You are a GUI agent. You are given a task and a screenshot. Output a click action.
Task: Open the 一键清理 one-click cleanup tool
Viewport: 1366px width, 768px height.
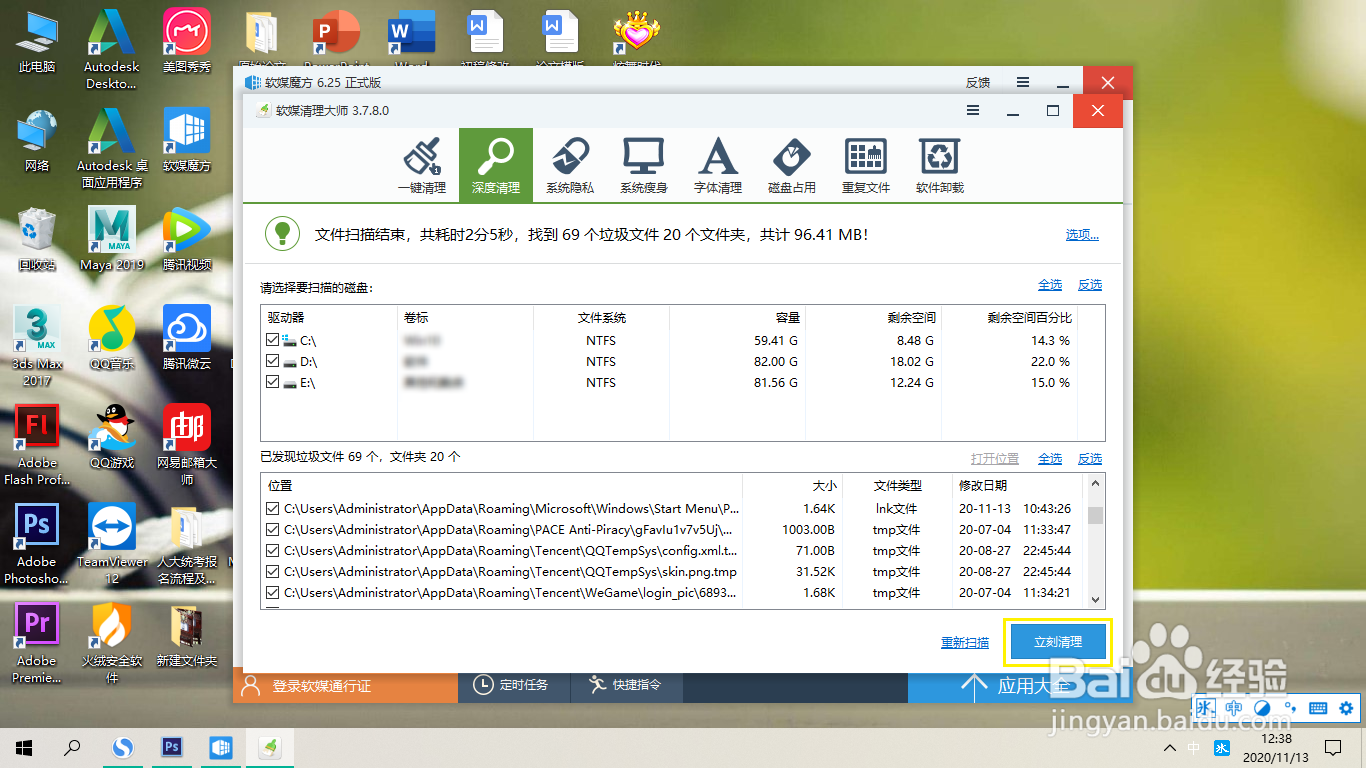422,164
